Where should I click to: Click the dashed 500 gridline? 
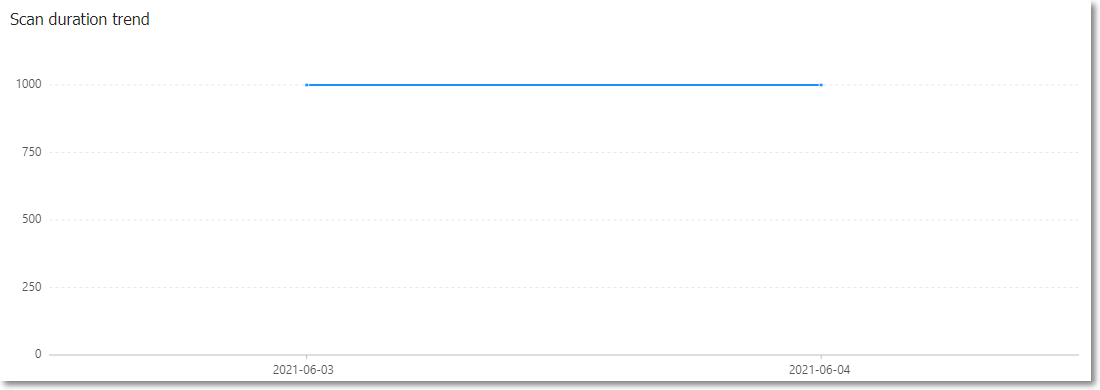[x=563, y=220]
